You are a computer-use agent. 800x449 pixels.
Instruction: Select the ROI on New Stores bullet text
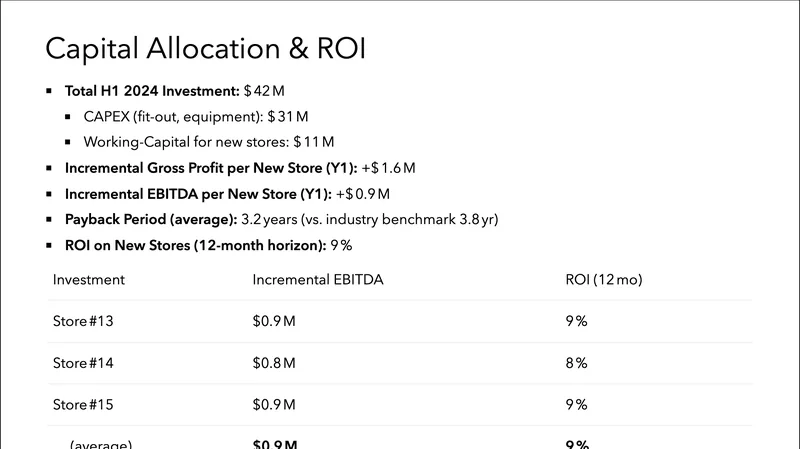click(x=208, y=245)
